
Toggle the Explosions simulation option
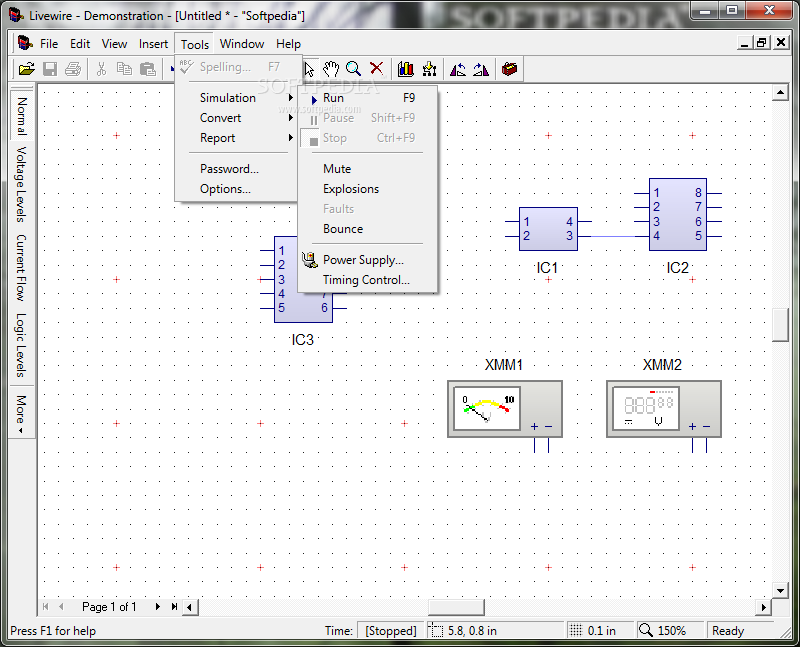pyautogui.click(x=367, y=189)
